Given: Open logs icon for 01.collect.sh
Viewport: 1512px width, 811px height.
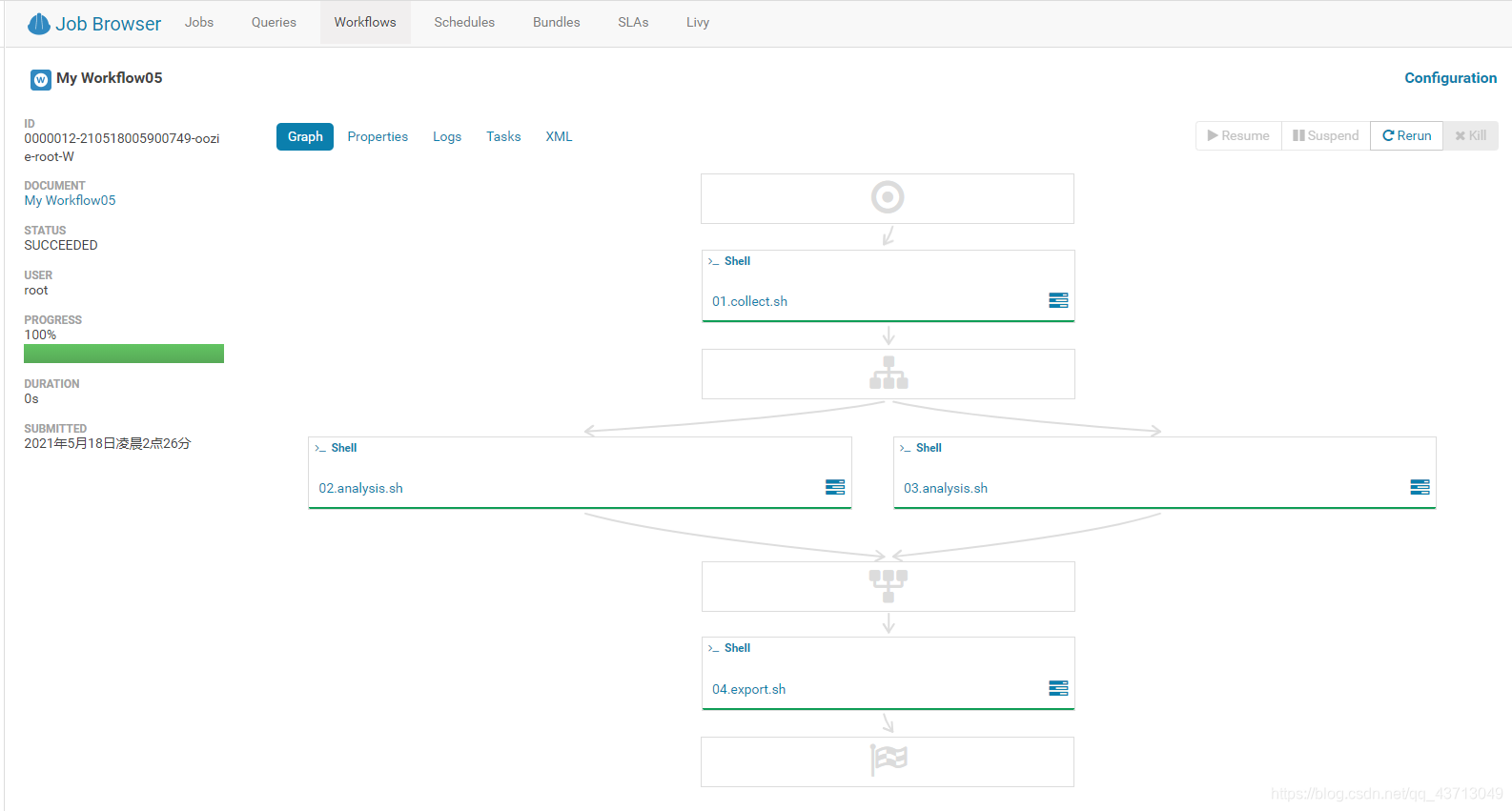Looking at the screenshot, I should pyautogui.click(x=1058, y=300).
